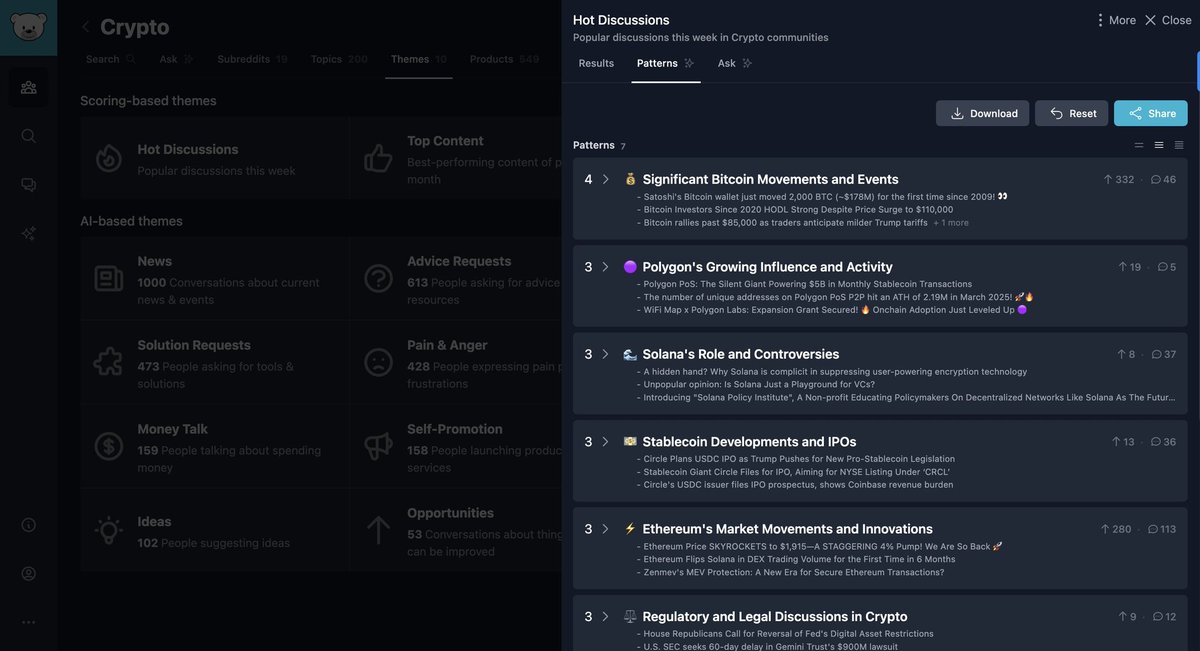Image resolution: width=1200 pixels, height=651 pixels.
Task: Click the Advice Requests question mark icon
Action: [378, 278]
